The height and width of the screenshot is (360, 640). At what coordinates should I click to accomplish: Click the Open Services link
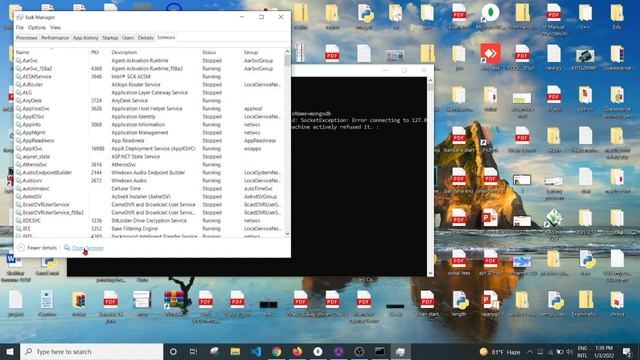(x=87, y=248)
